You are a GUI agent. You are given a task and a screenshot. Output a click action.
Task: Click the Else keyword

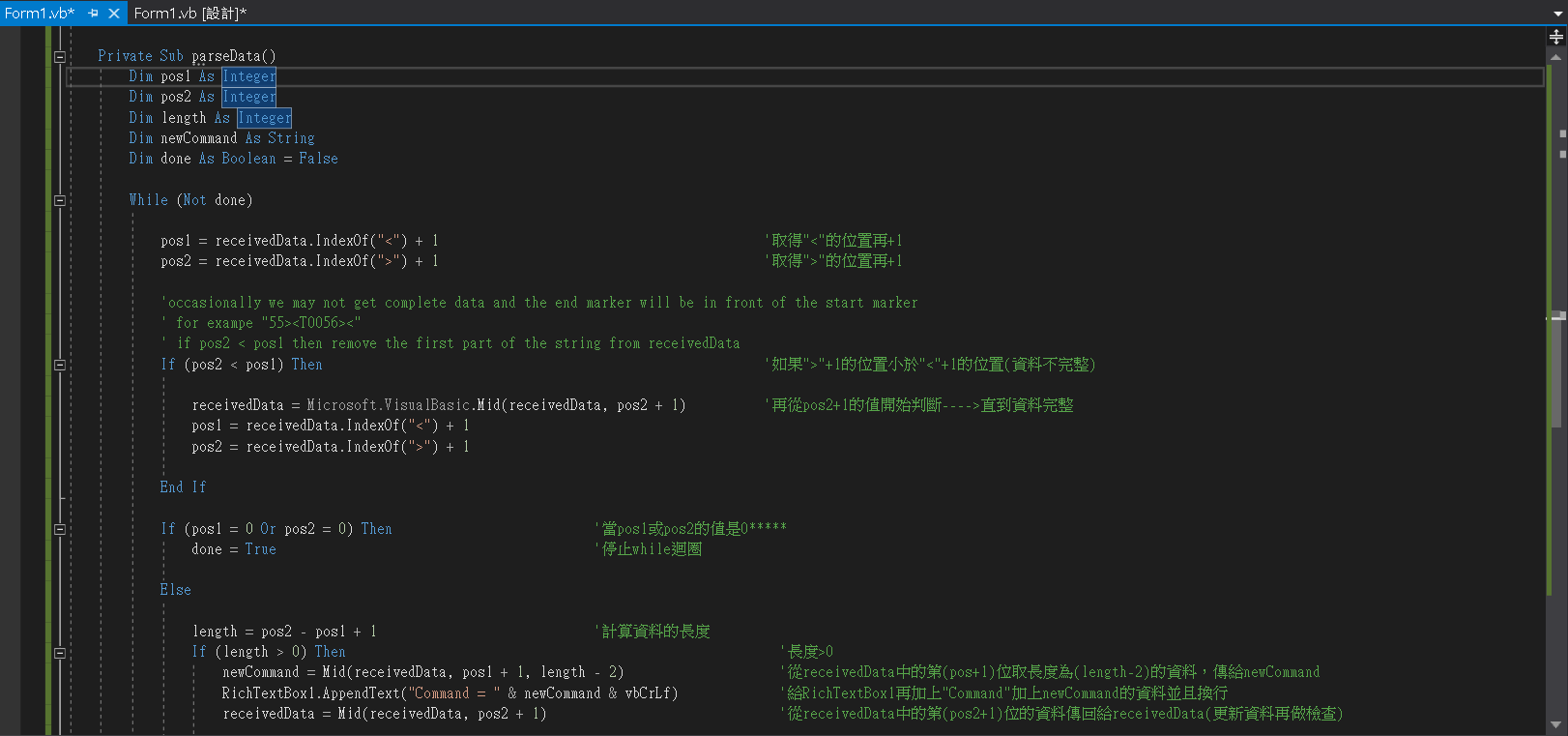[176, 590]
